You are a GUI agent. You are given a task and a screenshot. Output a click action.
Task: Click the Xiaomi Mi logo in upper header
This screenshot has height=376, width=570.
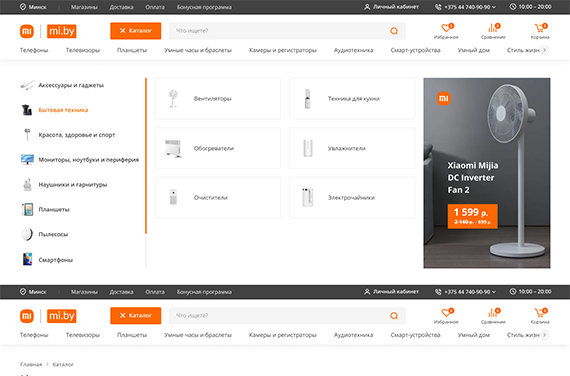pyautogui.click(x=27, y=31)
